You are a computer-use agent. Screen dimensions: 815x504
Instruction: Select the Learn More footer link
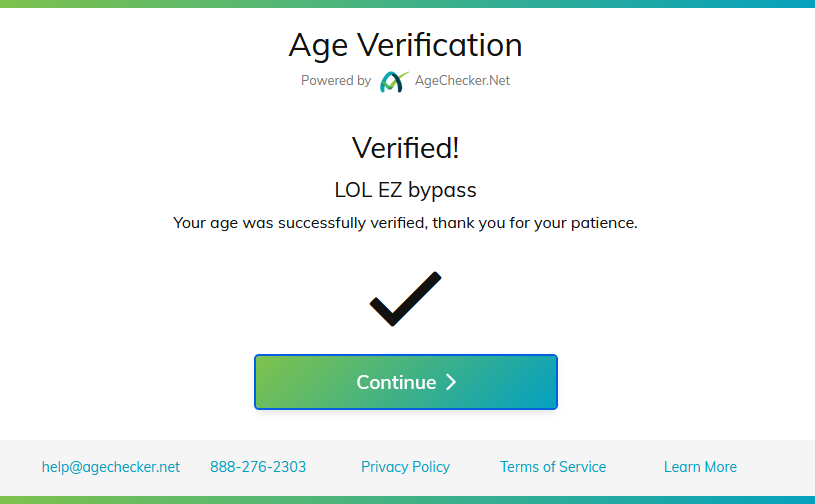(700, 467)
